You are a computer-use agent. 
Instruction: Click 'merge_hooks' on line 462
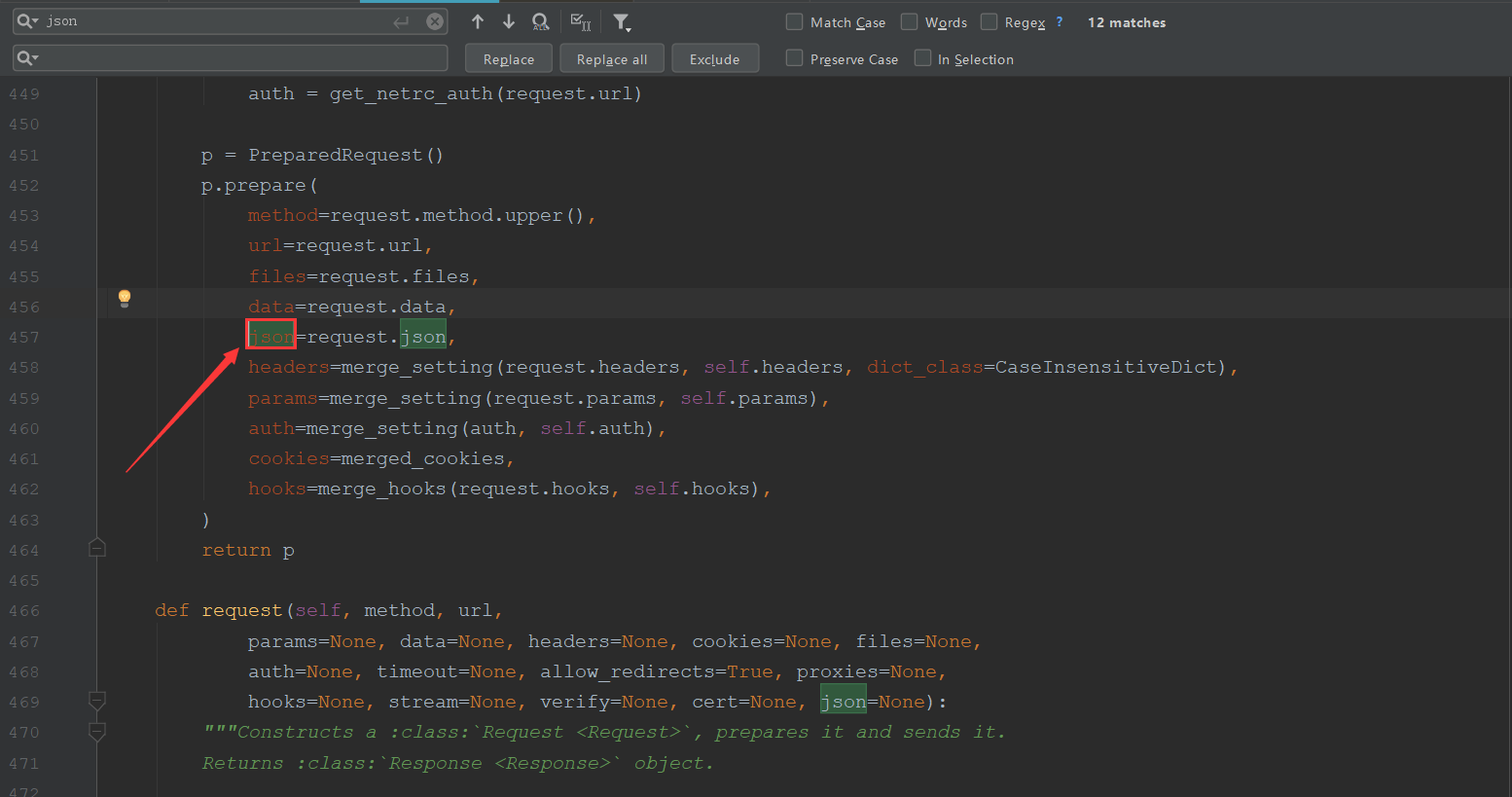tap(382, 489)
